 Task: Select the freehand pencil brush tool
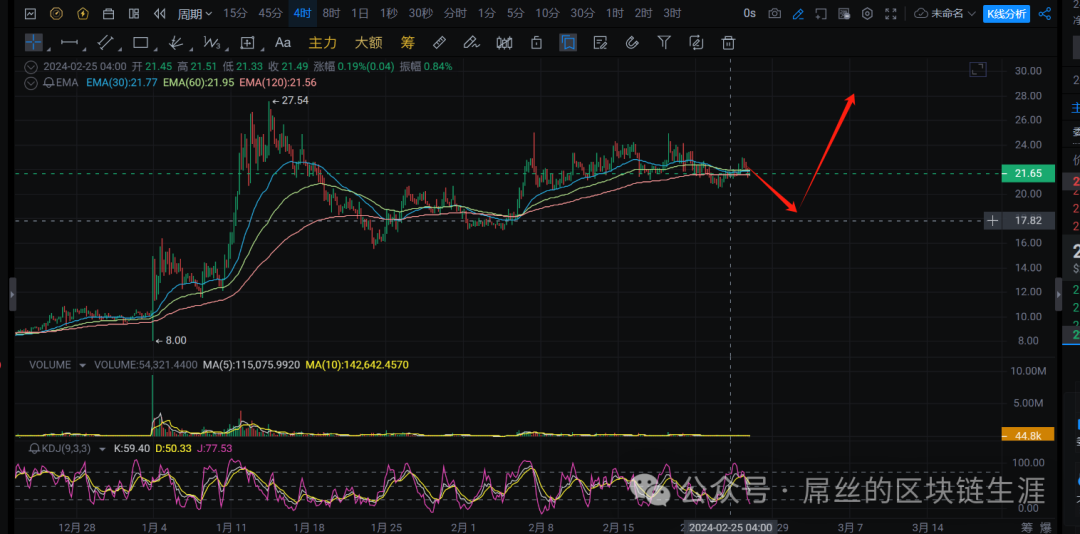pos(471,43)
